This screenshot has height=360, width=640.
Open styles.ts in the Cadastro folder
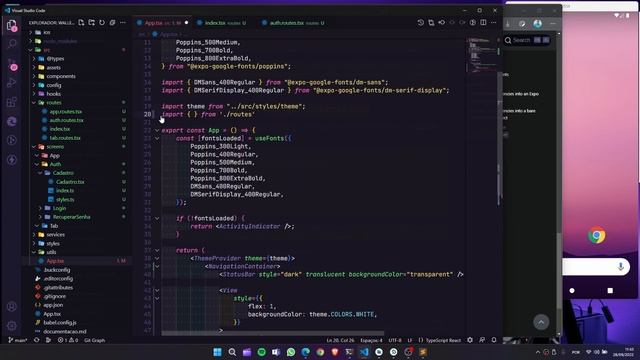tap(65, 200)
